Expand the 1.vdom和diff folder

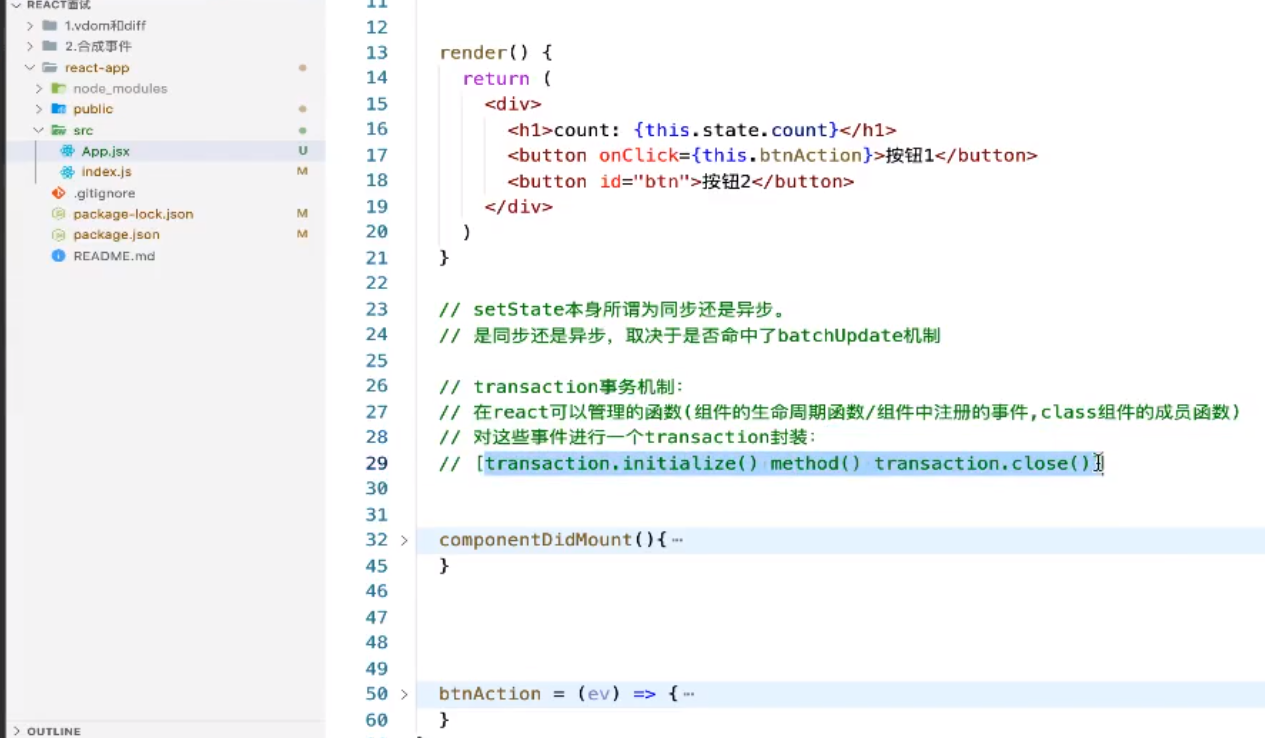[28, 25]
